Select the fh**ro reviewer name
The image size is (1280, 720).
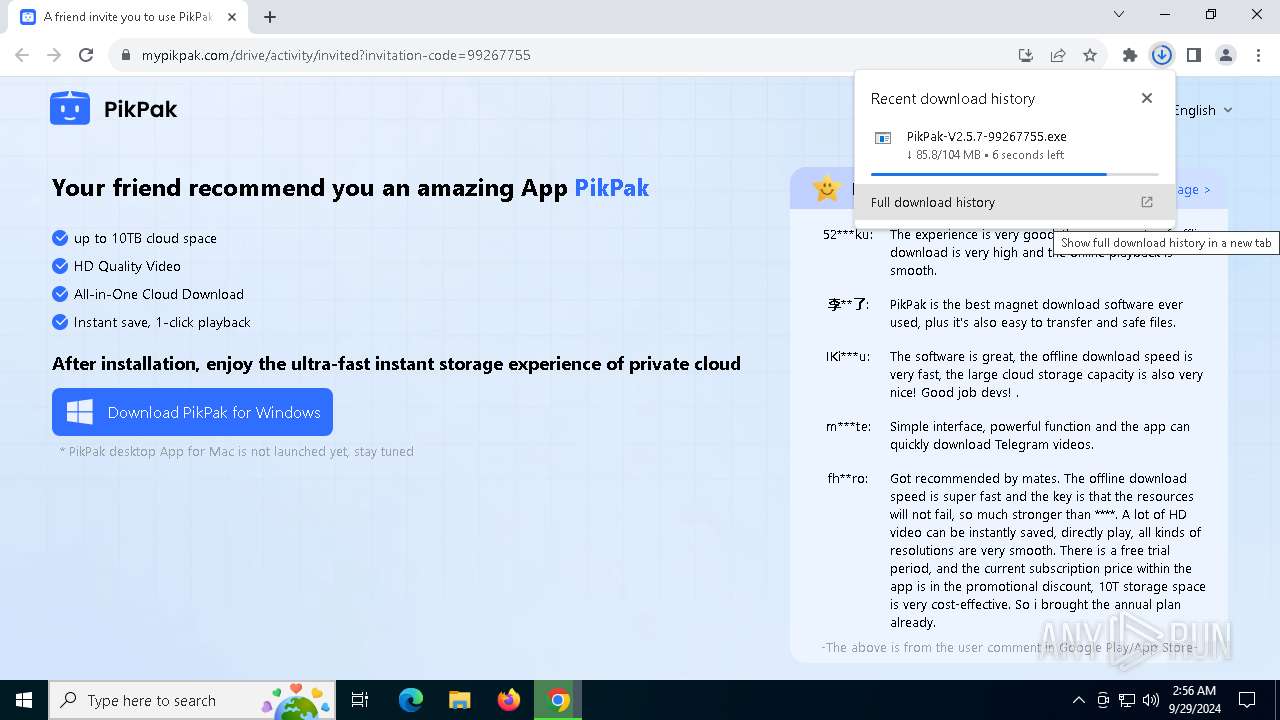point(848,479)
